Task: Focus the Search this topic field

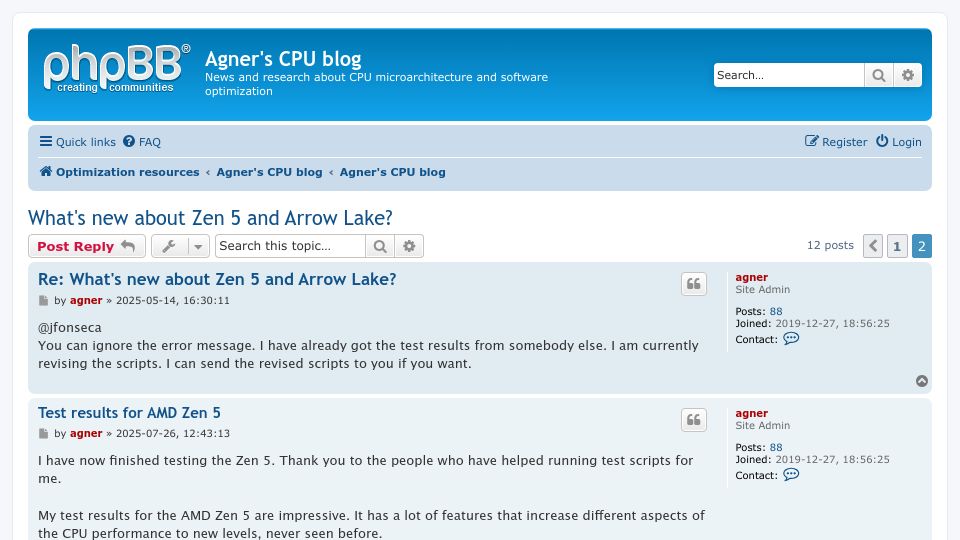Action: pos(290,246)
